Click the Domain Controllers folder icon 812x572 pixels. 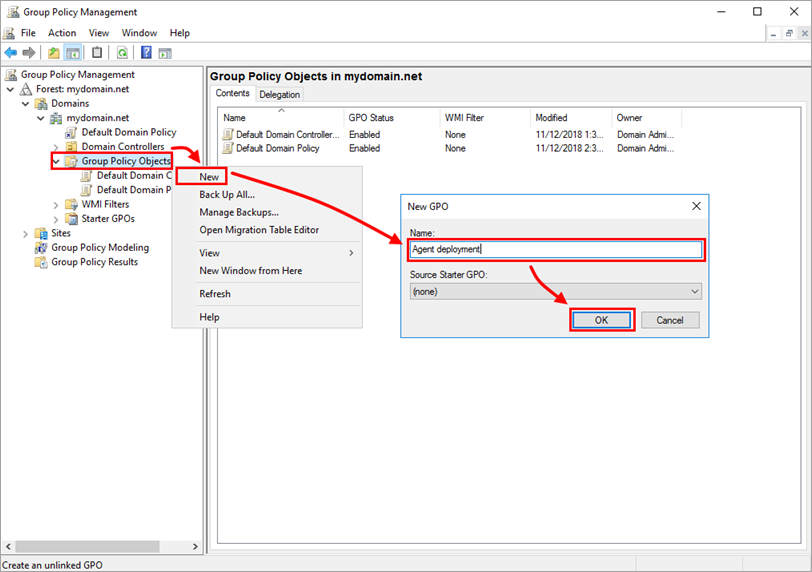click(71, 146)
